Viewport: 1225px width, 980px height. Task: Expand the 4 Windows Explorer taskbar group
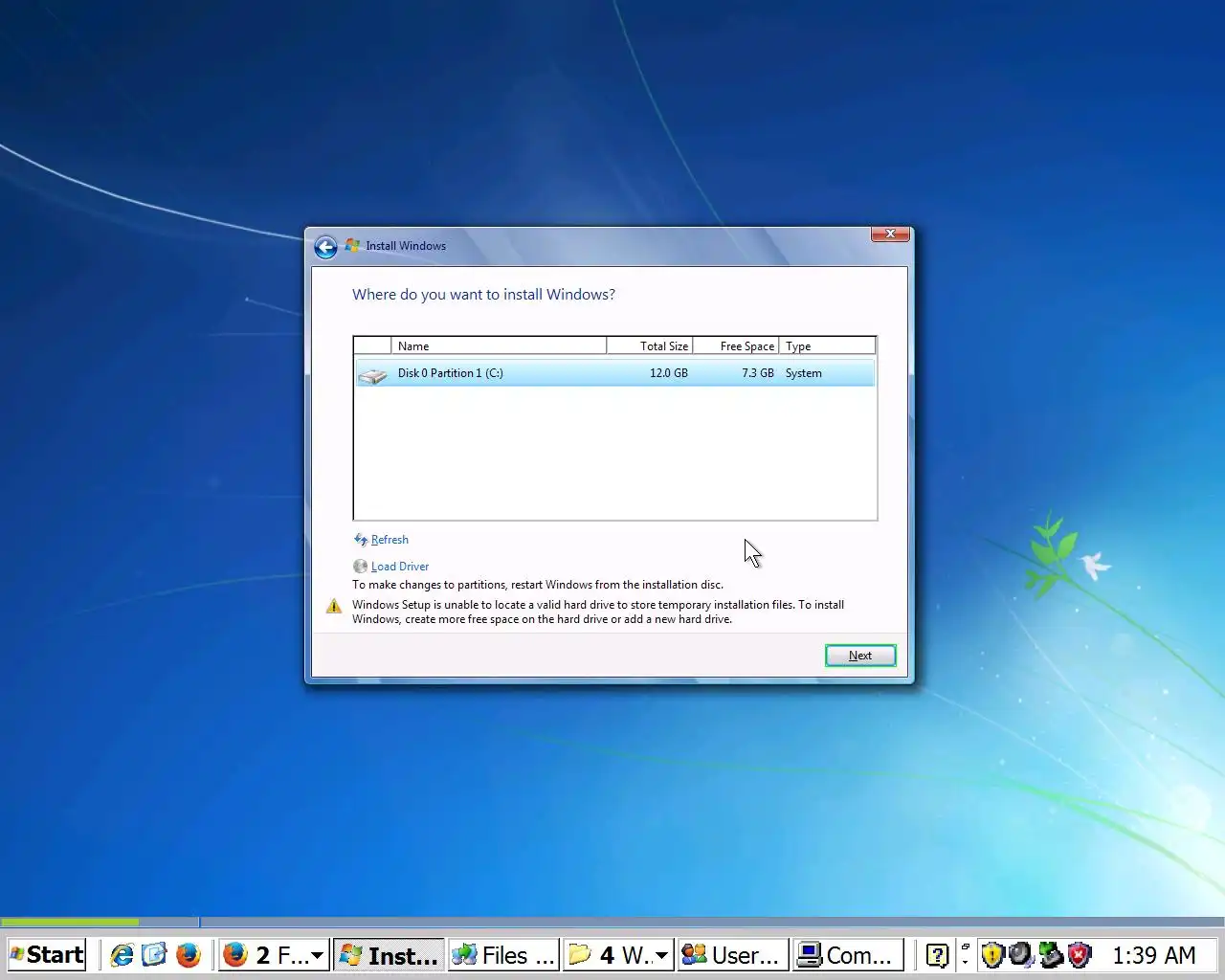[x=619, y=954]
